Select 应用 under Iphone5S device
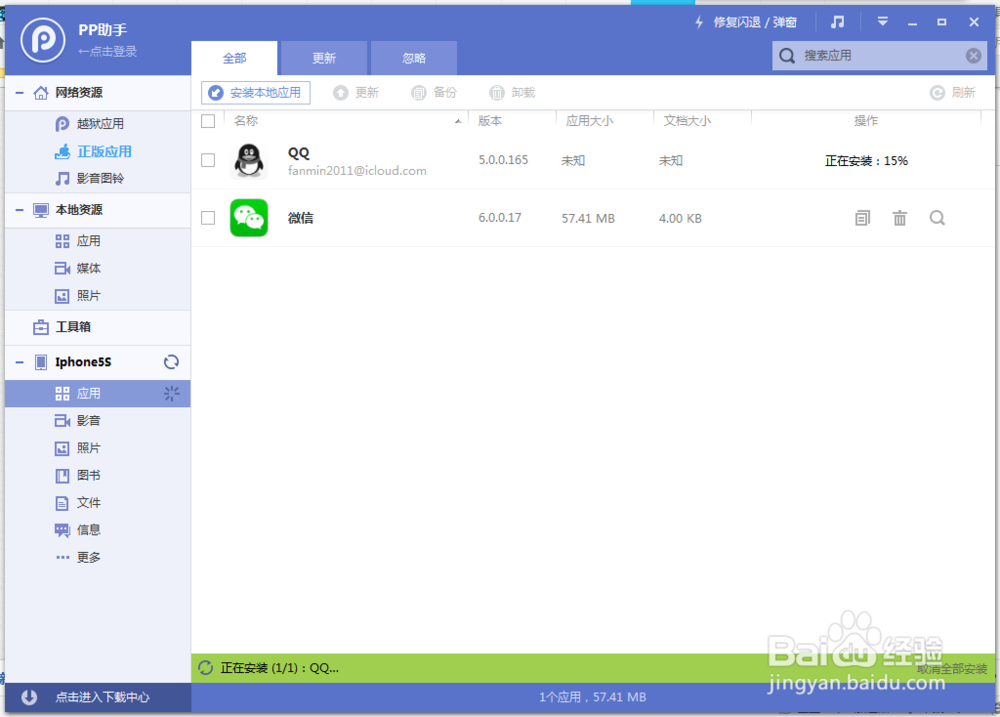Viewport: 1000px width, 717px height. pyautogui.click(x=98, y=394)
